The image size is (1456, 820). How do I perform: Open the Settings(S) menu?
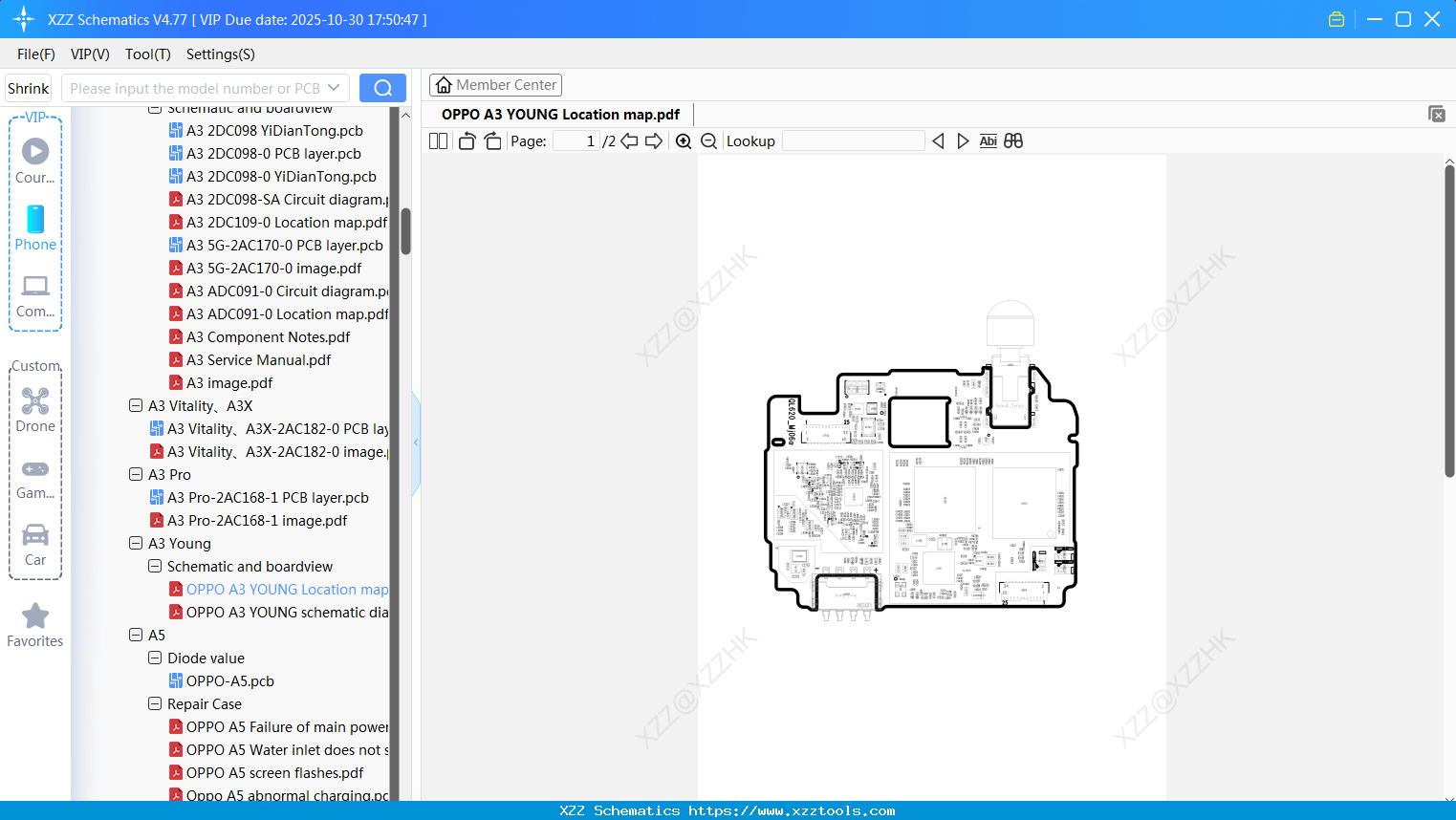221,54
